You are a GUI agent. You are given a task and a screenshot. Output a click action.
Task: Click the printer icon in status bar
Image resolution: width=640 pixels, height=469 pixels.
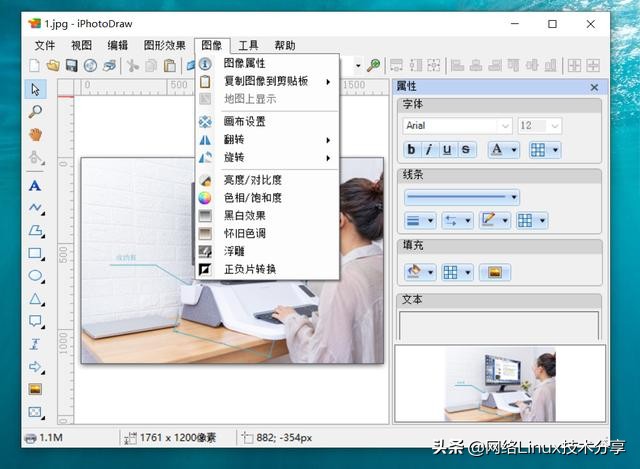pyautogui.click(x=31, y=438)
